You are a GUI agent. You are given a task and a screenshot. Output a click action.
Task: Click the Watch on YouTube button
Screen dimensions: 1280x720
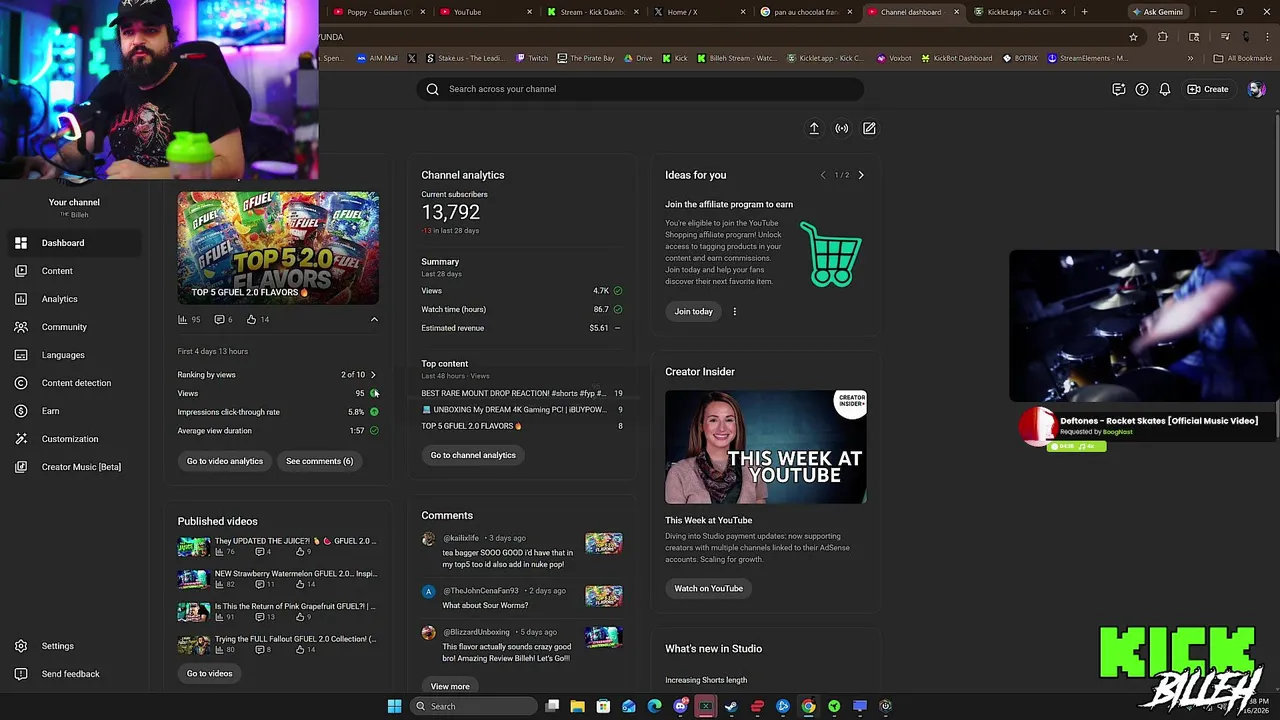pyautogui.click(x=708, y=588)
